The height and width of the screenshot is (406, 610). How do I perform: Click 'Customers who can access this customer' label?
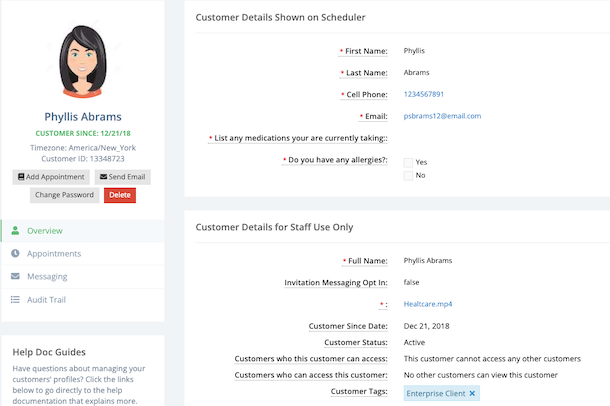pyautogui.click(x=311, y=375)
